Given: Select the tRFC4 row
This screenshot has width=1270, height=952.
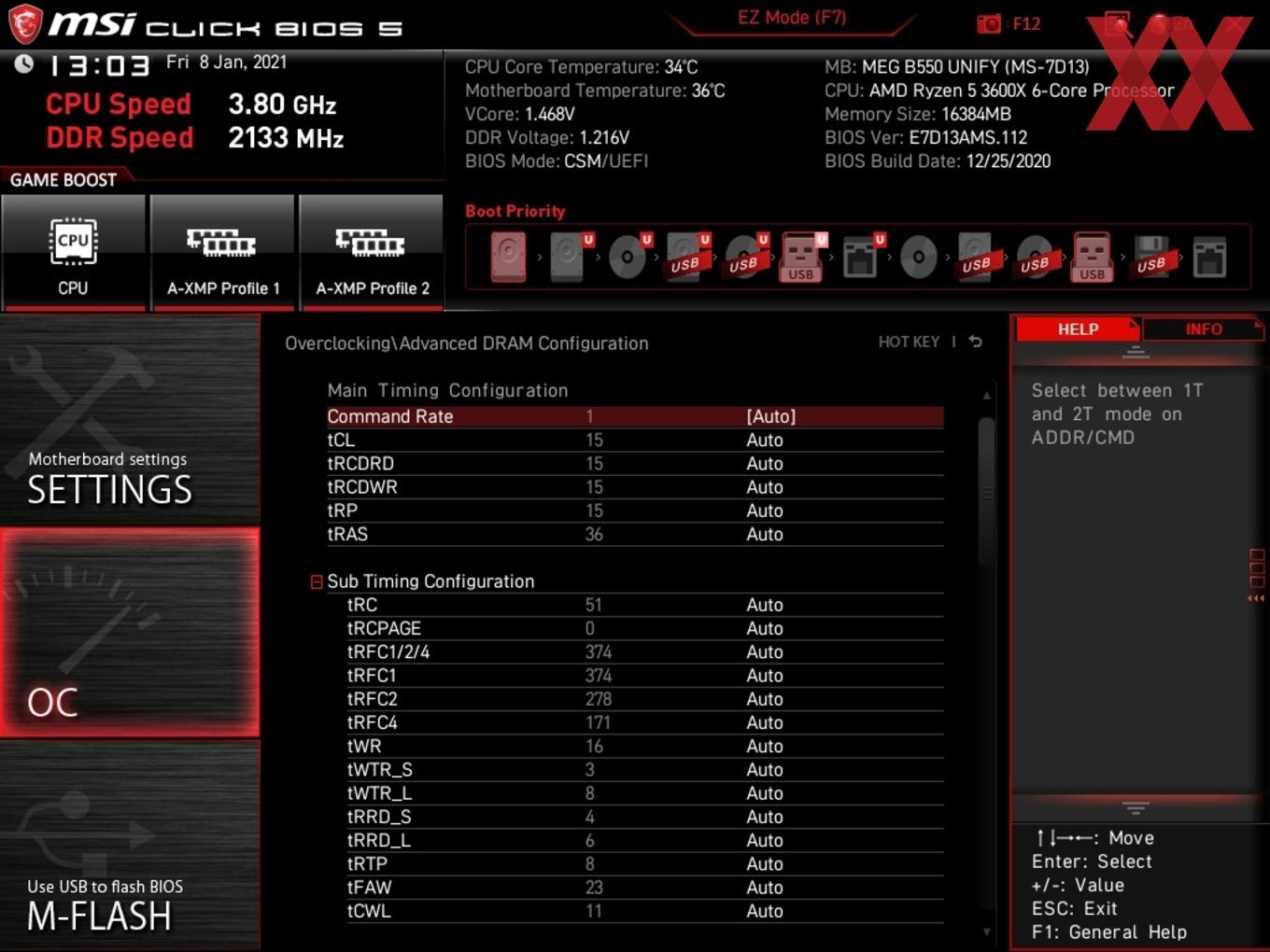Looking at the screenshot, I should click(644, 722).
